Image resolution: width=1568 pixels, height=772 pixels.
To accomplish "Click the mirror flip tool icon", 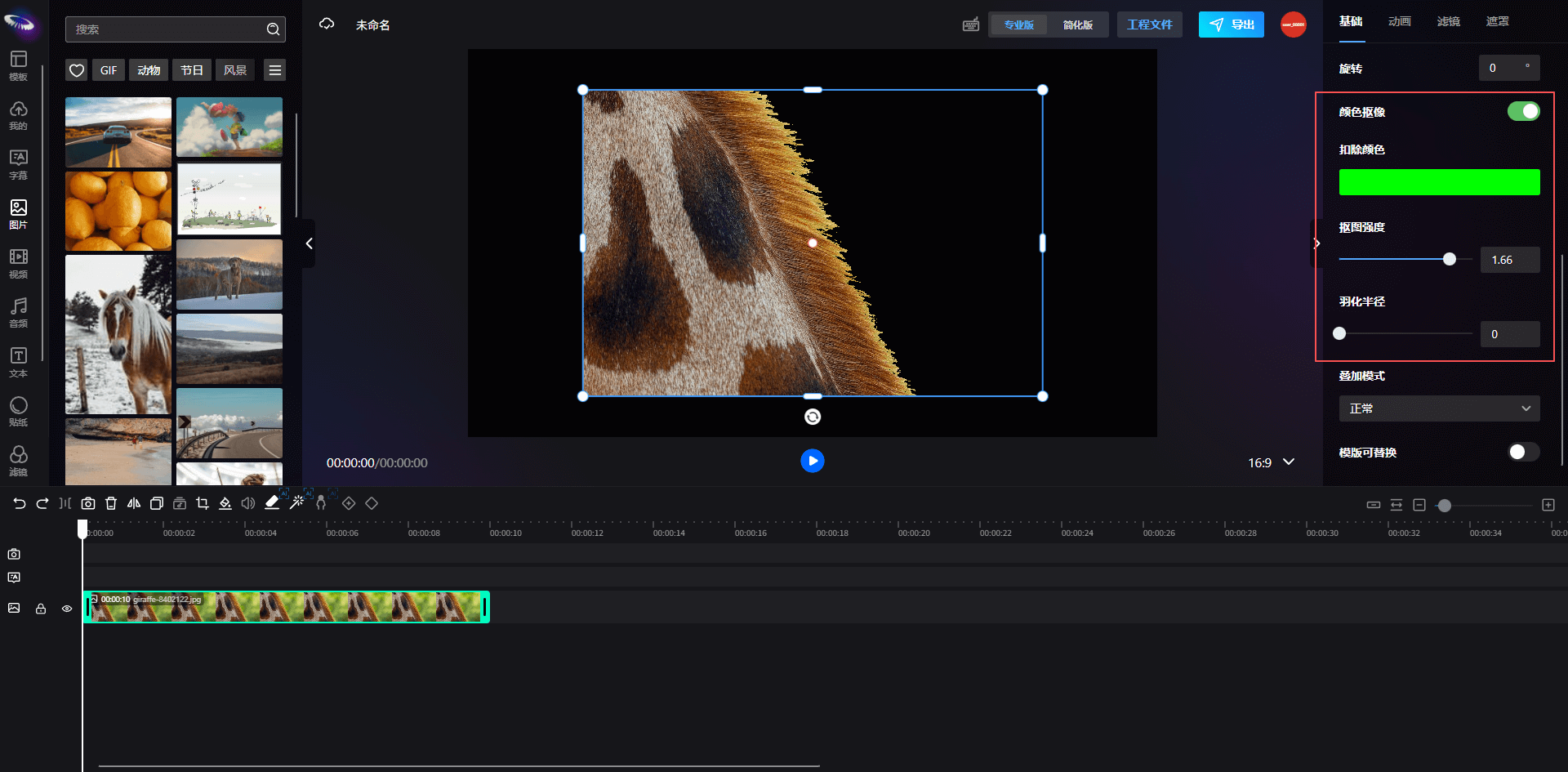I will 134,503.
